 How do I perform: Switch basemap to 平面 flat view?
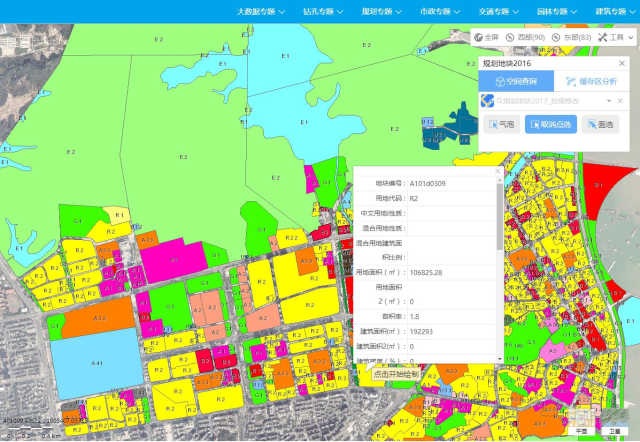click(x=581, y=431)
